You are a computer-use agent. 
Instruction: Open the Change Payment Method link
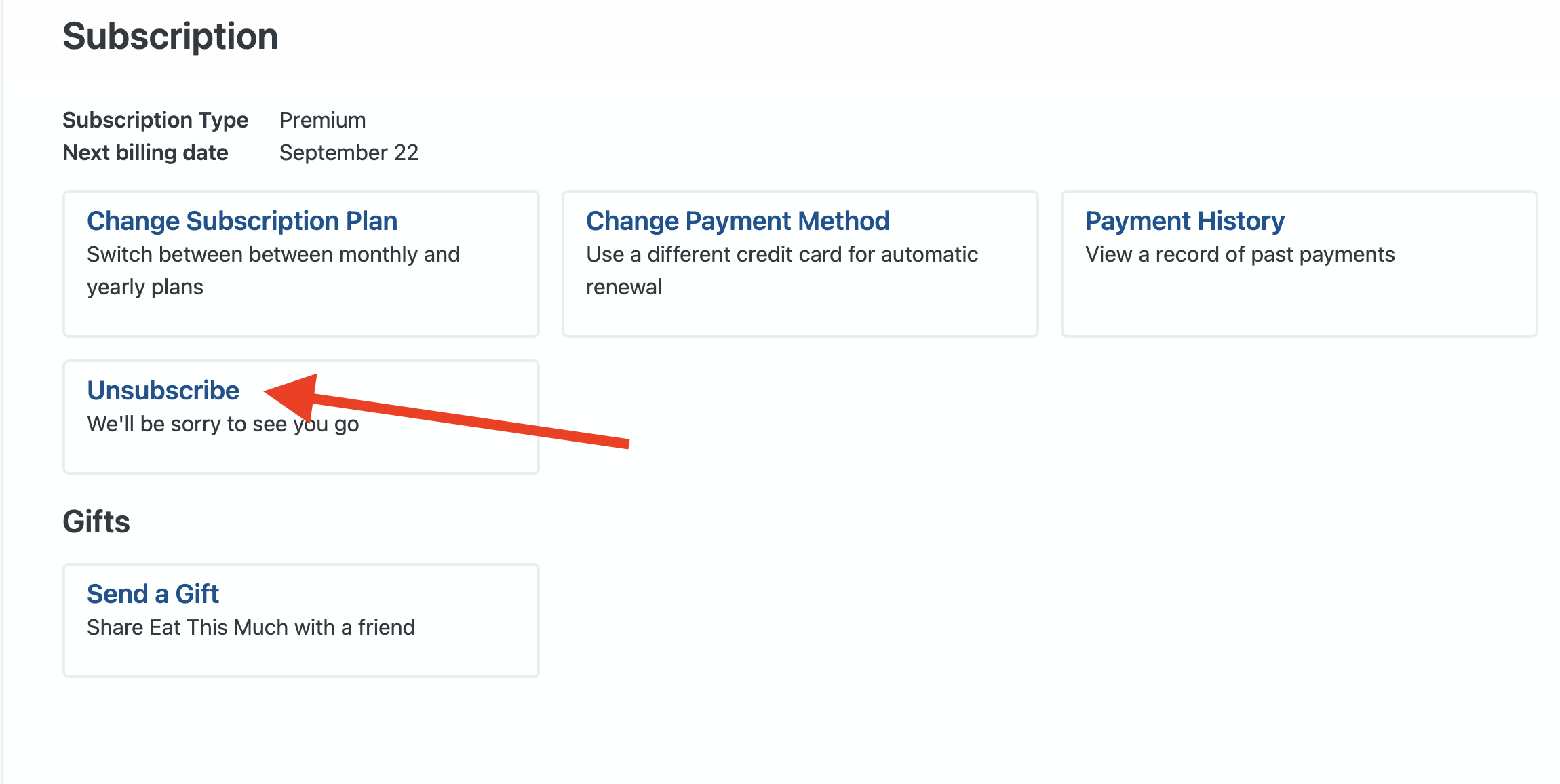click(737, 221)
